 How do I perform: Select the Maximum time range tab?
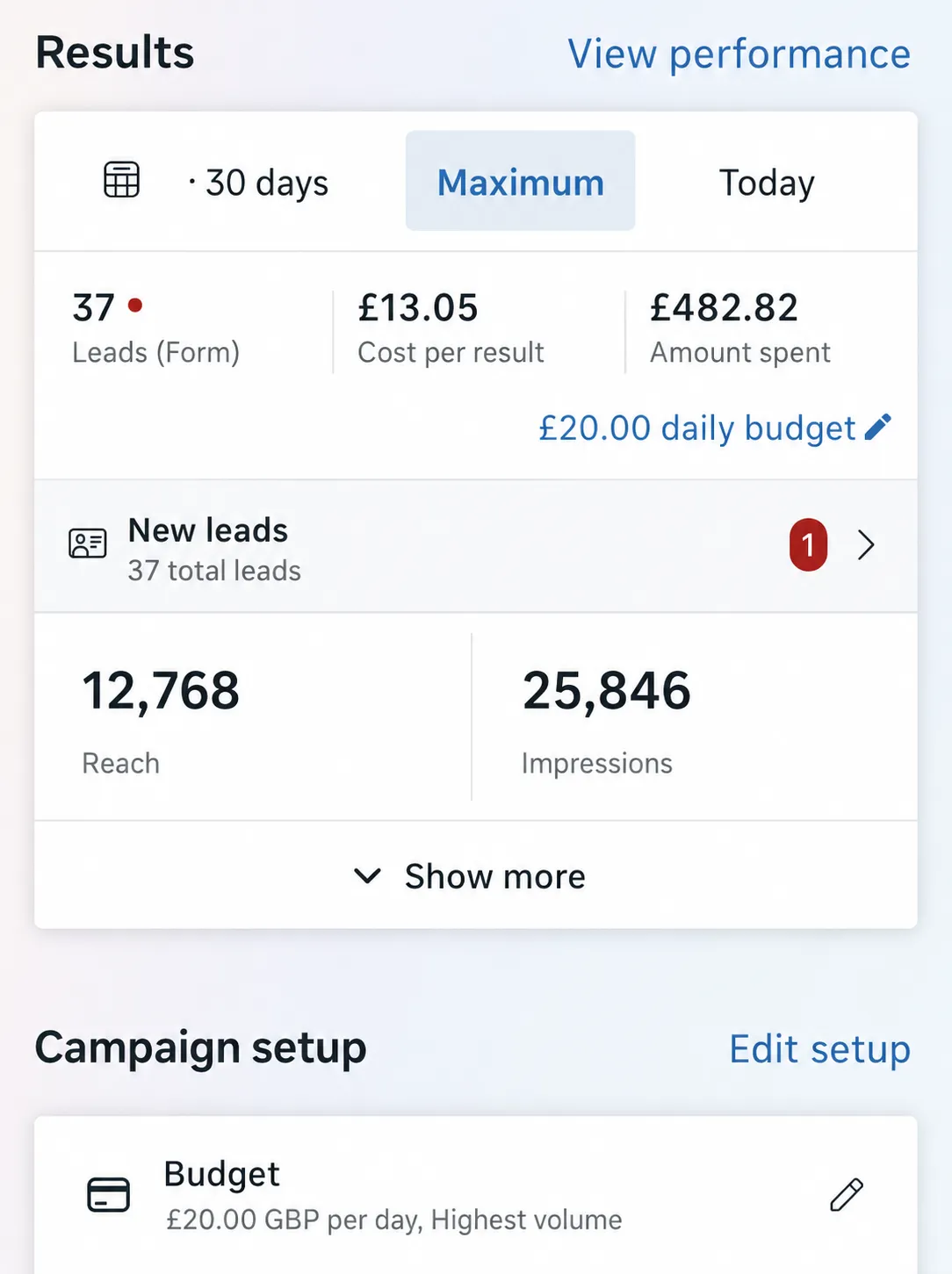click(520, 181)
